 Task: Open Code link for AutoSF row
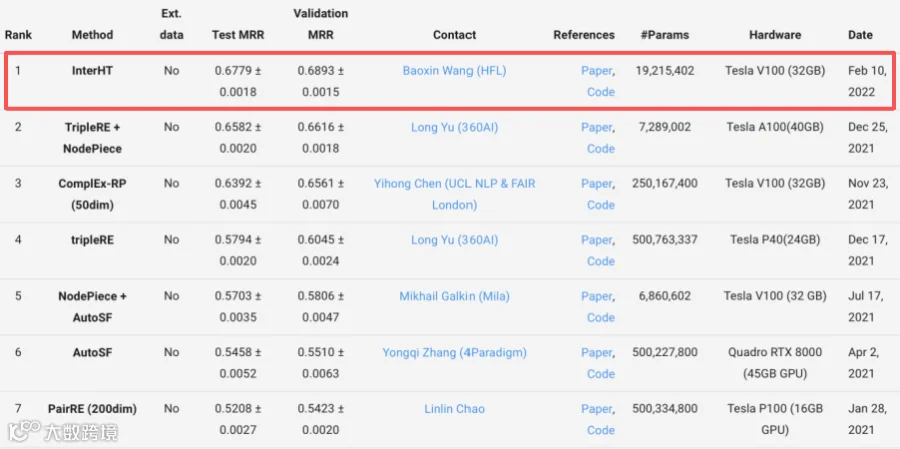[x=600, y=373]
